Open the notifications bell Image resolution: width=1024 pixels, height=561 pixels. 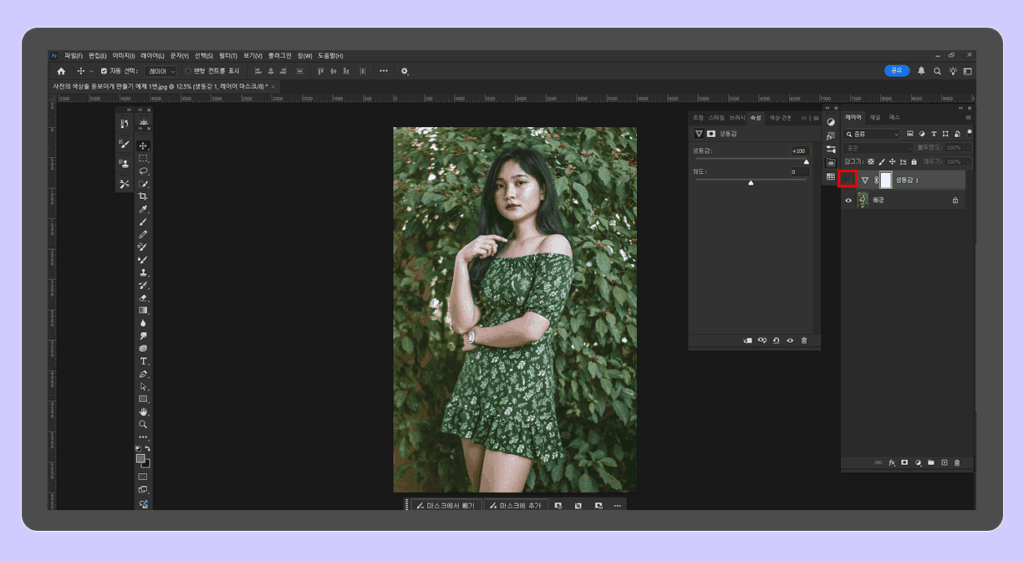921,71
